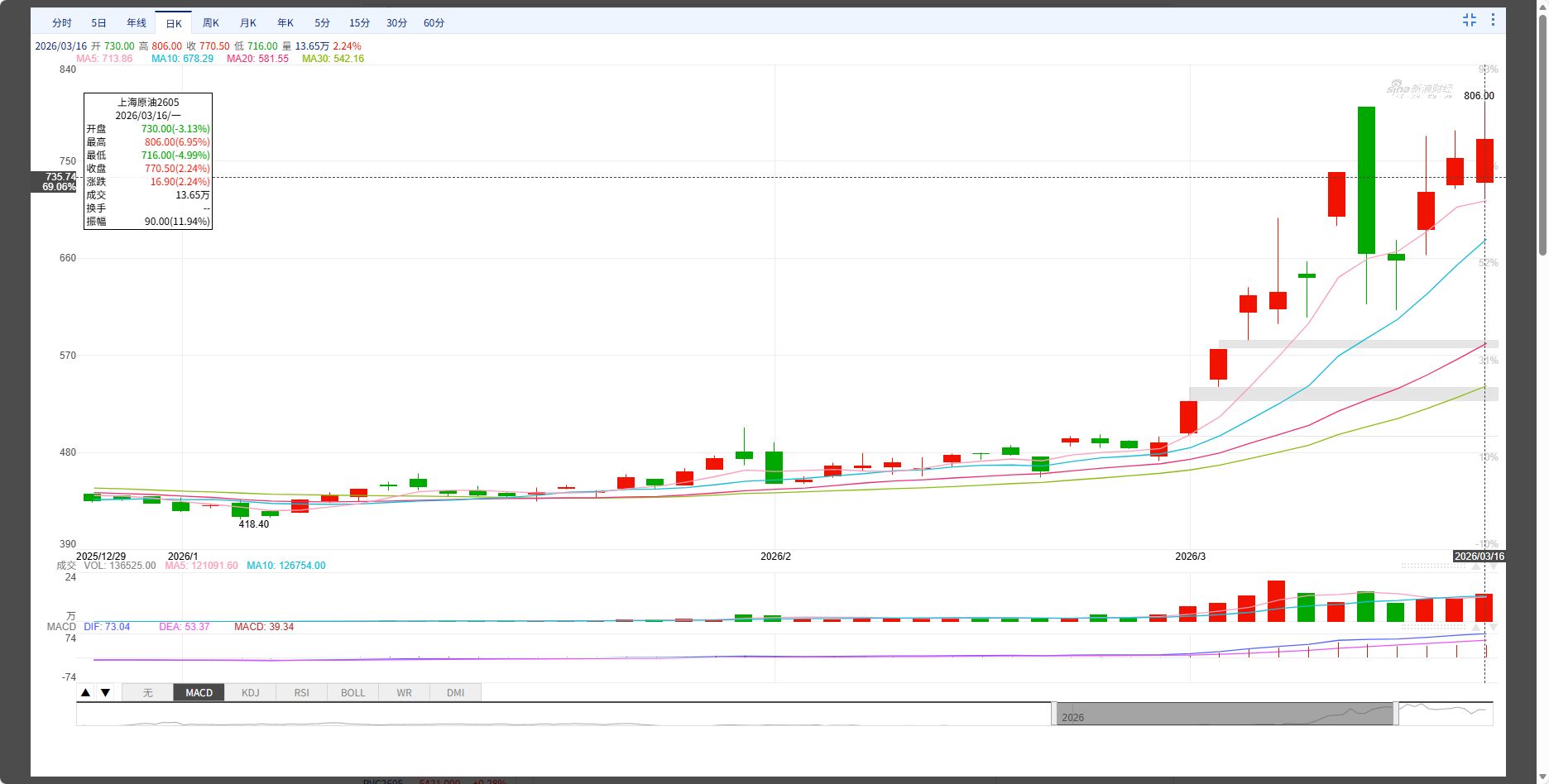Choose the RSI indicator button

(x=301, y=692)
